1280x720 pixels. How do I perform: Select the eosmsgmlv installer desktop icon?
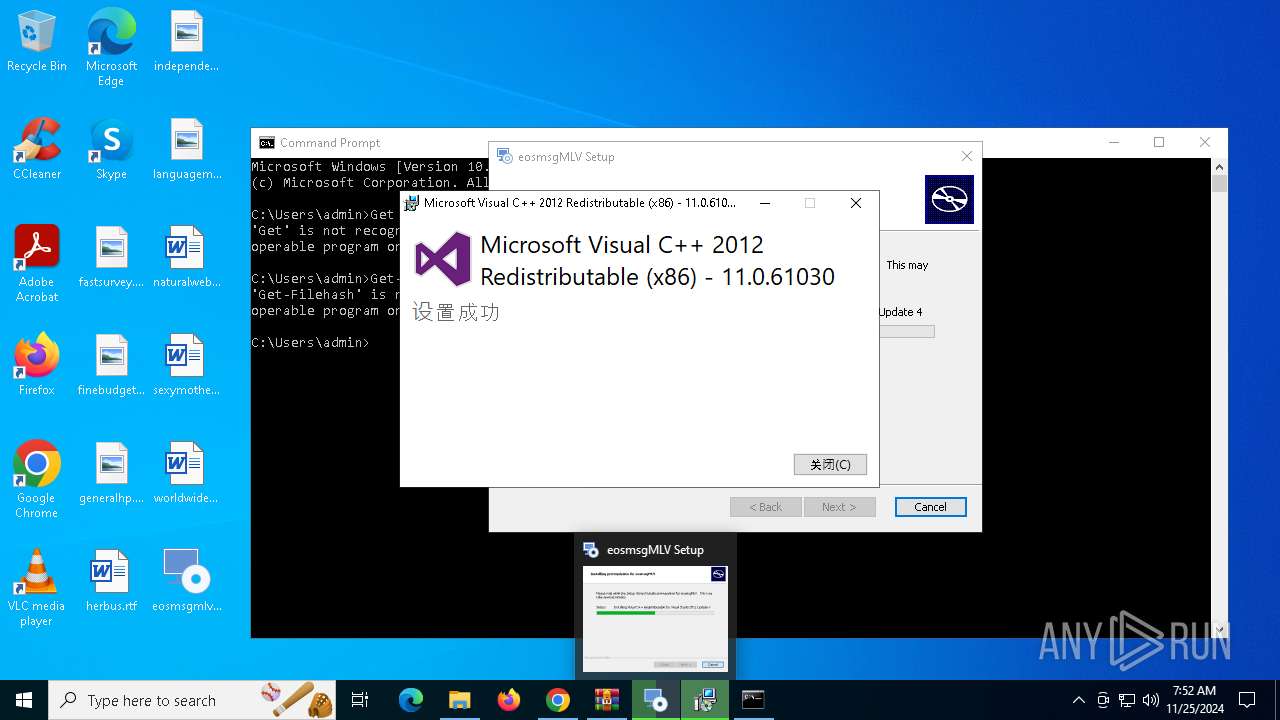[x=186, y=581]
